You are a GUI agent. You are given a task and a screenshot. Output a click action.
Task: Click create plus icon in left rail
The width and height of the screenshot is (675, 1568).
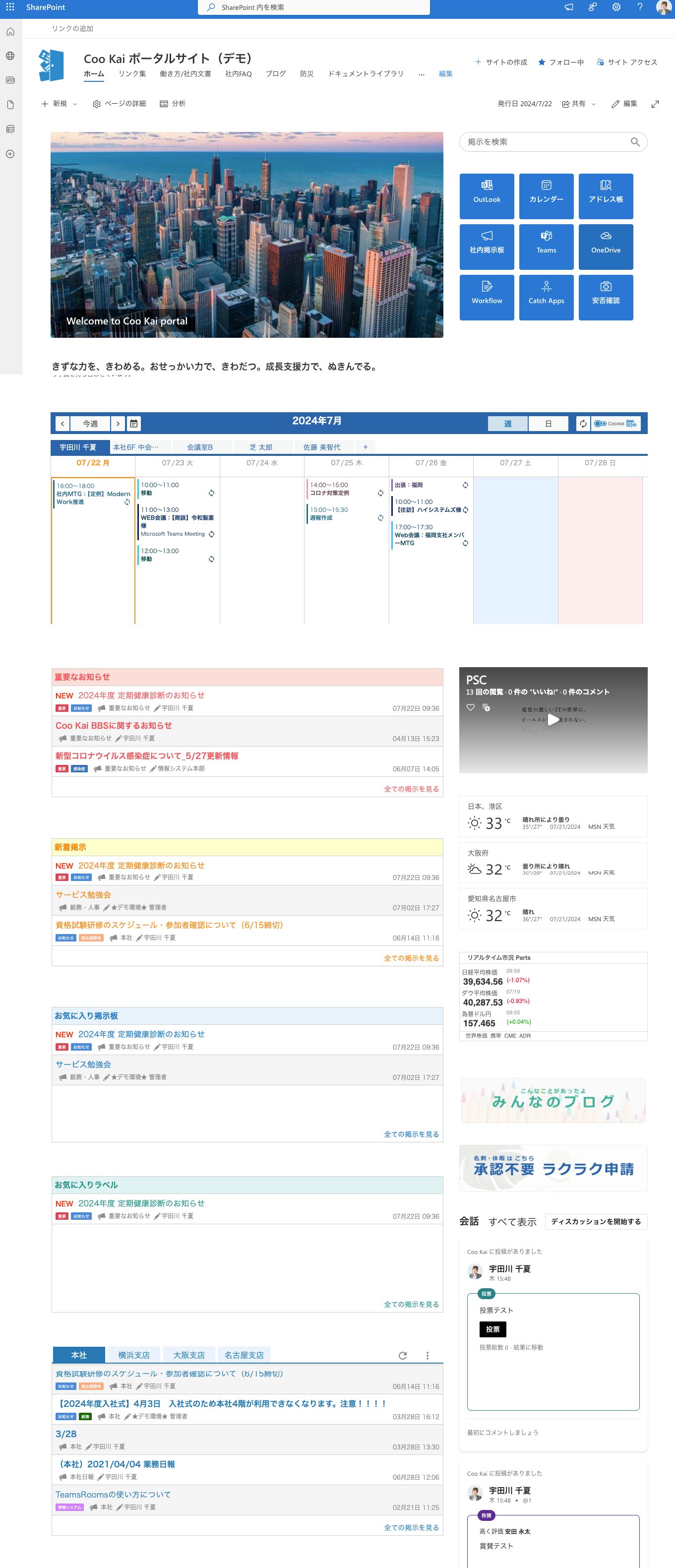click(10, 154)
